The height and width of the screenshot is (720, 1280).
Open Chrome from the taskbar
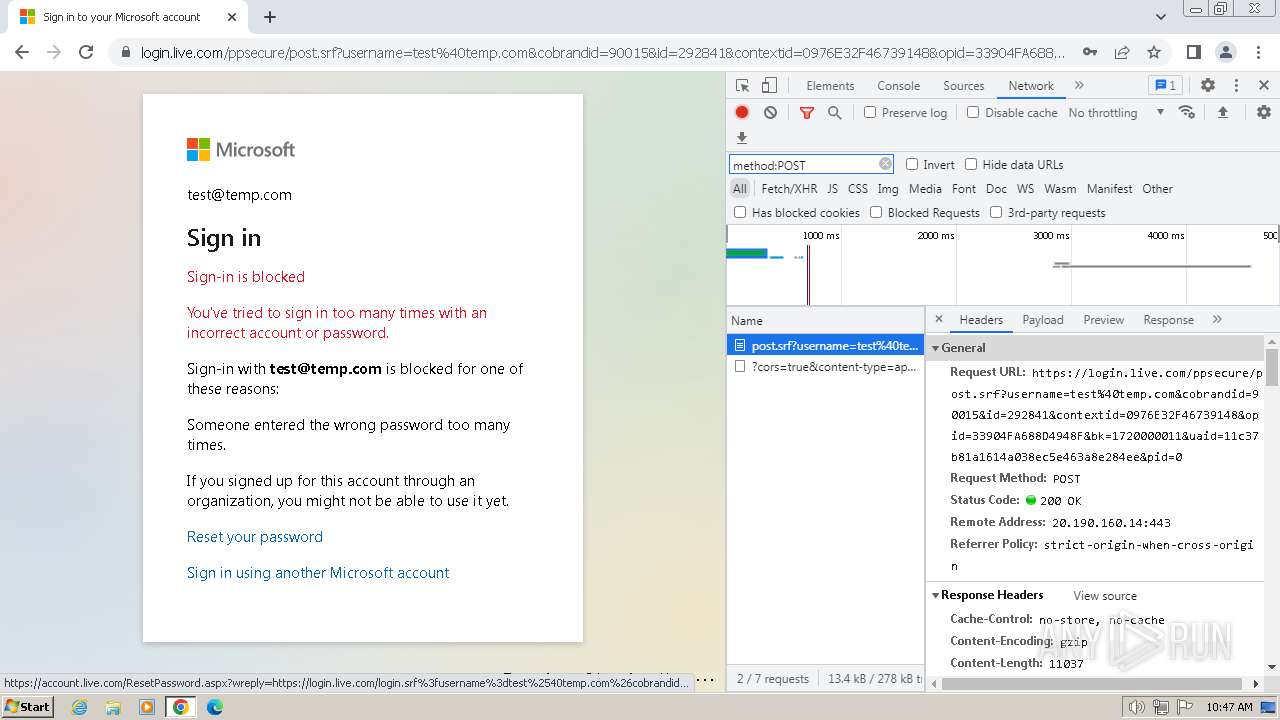point(180,707)
